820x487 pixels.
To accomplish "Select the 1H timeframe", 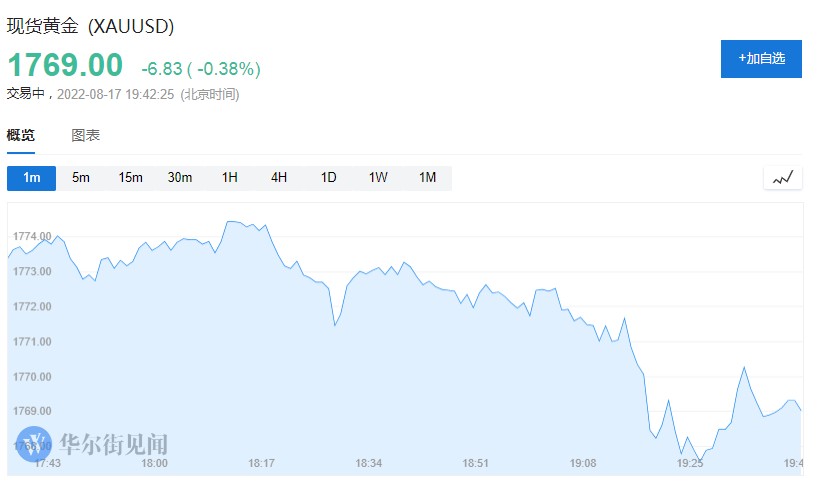I will tap(230, 178).
